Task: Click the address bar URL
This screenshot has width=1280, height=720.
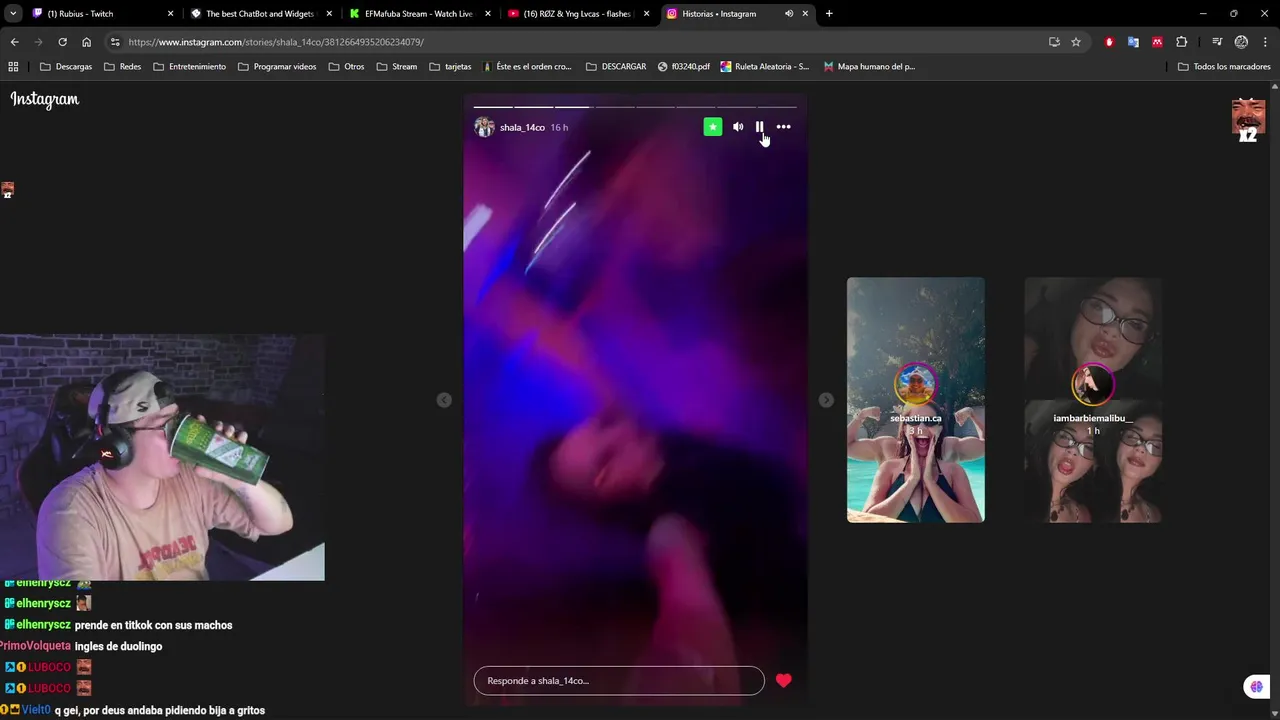Action: click(x=276, y=42)
